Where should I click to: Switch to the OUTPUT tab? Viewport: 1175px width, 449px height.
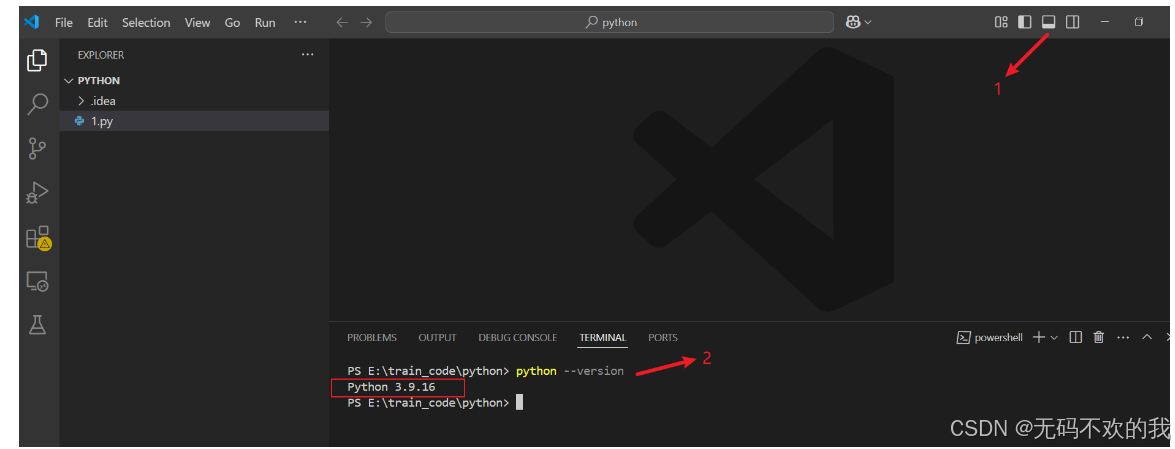click(x=438, y=337)
